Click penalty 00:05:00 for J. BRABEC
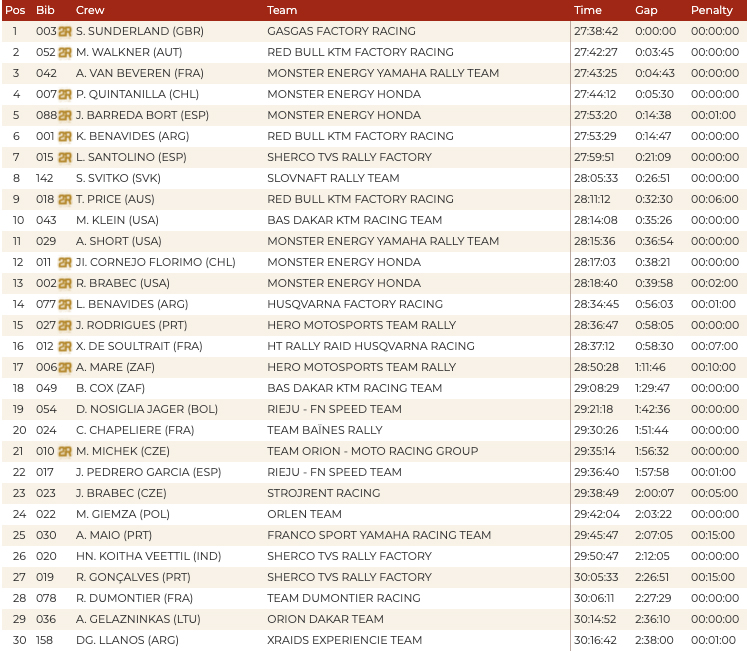Viewport: 747px width, 651px height. [x=715, y=493]
